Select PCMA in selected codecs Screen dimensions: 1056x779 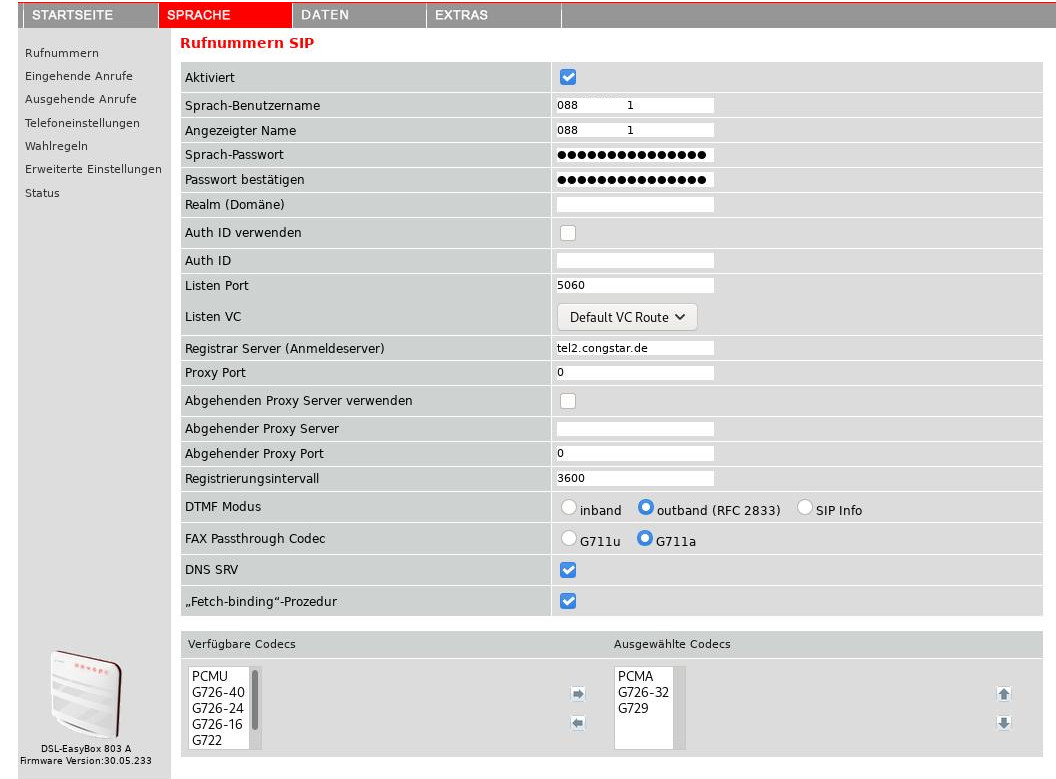644,676
